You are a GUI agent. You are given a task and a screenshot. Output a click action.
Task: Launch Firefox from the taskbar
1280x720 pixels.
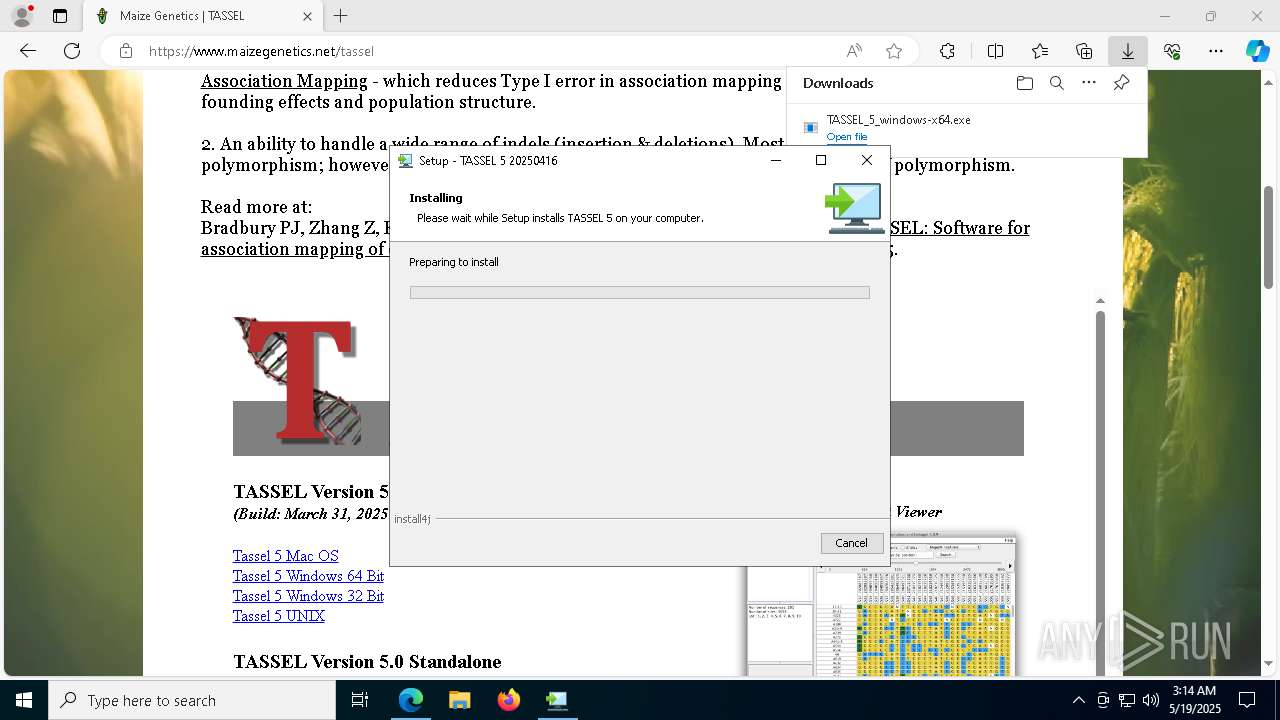tap(508, 700)
